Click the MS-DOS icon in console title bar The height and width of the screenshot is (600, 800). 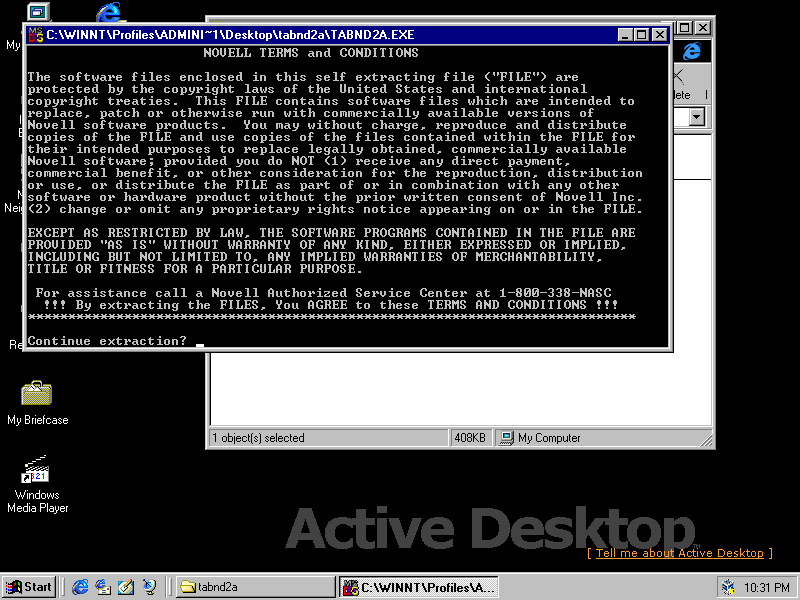click(36, 35)
